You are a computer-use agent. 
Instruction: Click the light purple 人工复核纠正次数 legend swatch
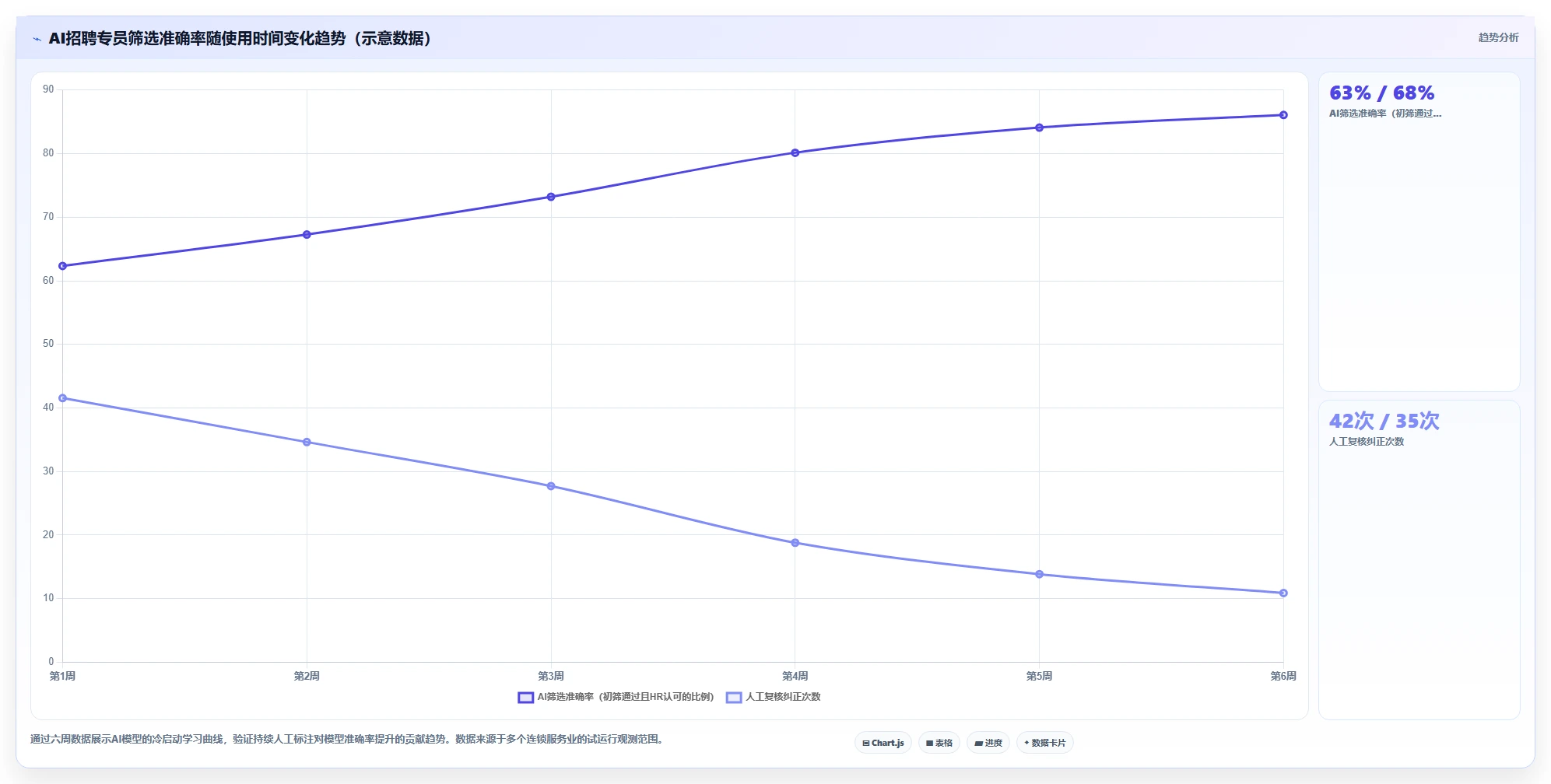point(734,698)
